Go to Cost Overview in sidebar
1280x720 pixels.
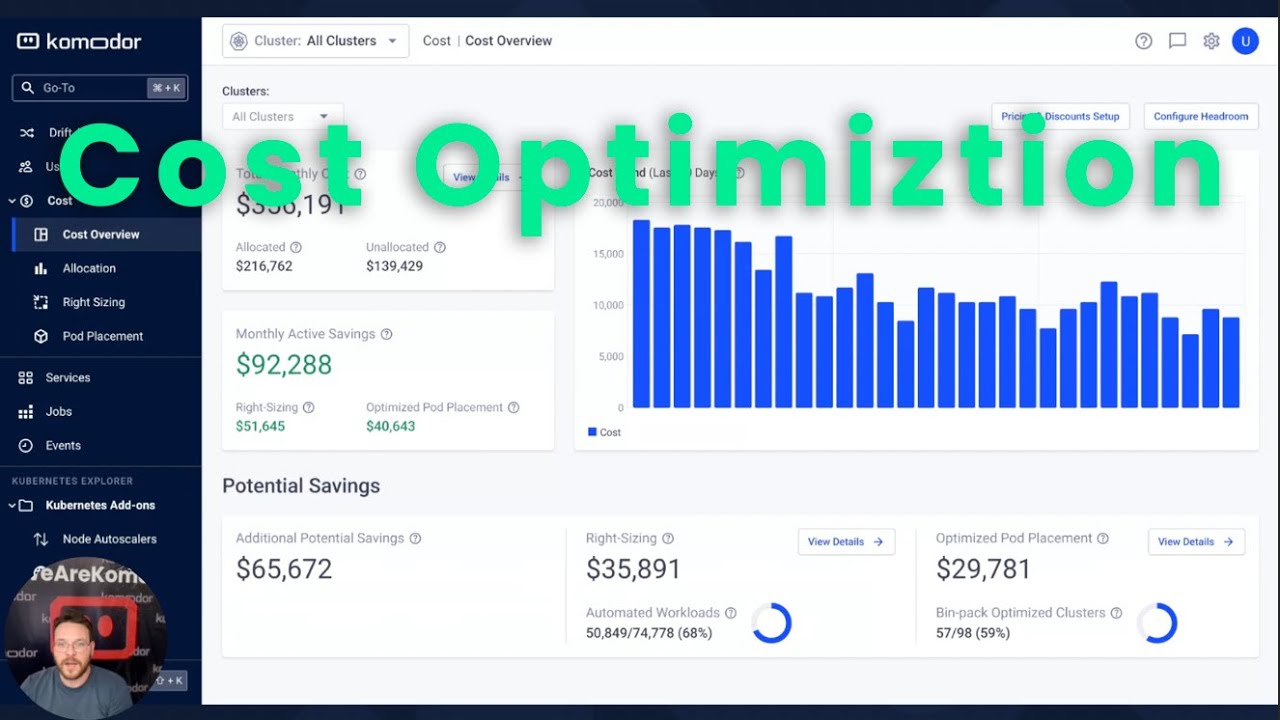pyautogui.click(x=100, y=234)
